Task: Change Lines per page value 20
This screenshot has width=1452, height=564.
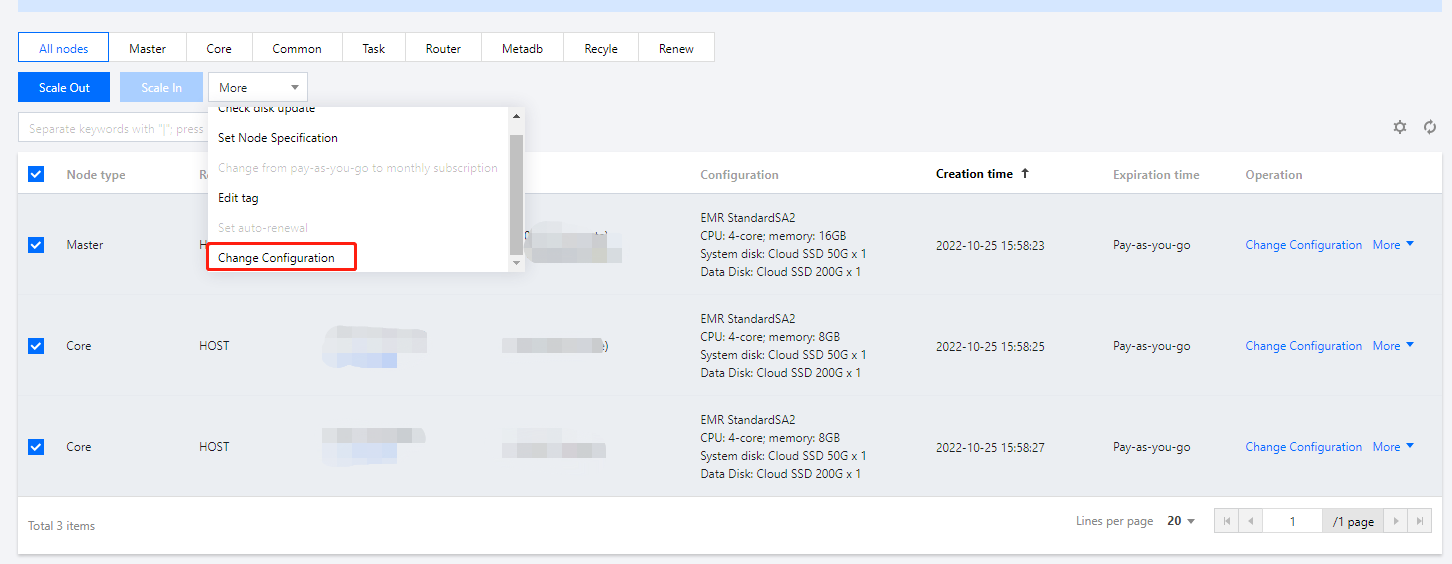Action: [x=1181, y=521]
